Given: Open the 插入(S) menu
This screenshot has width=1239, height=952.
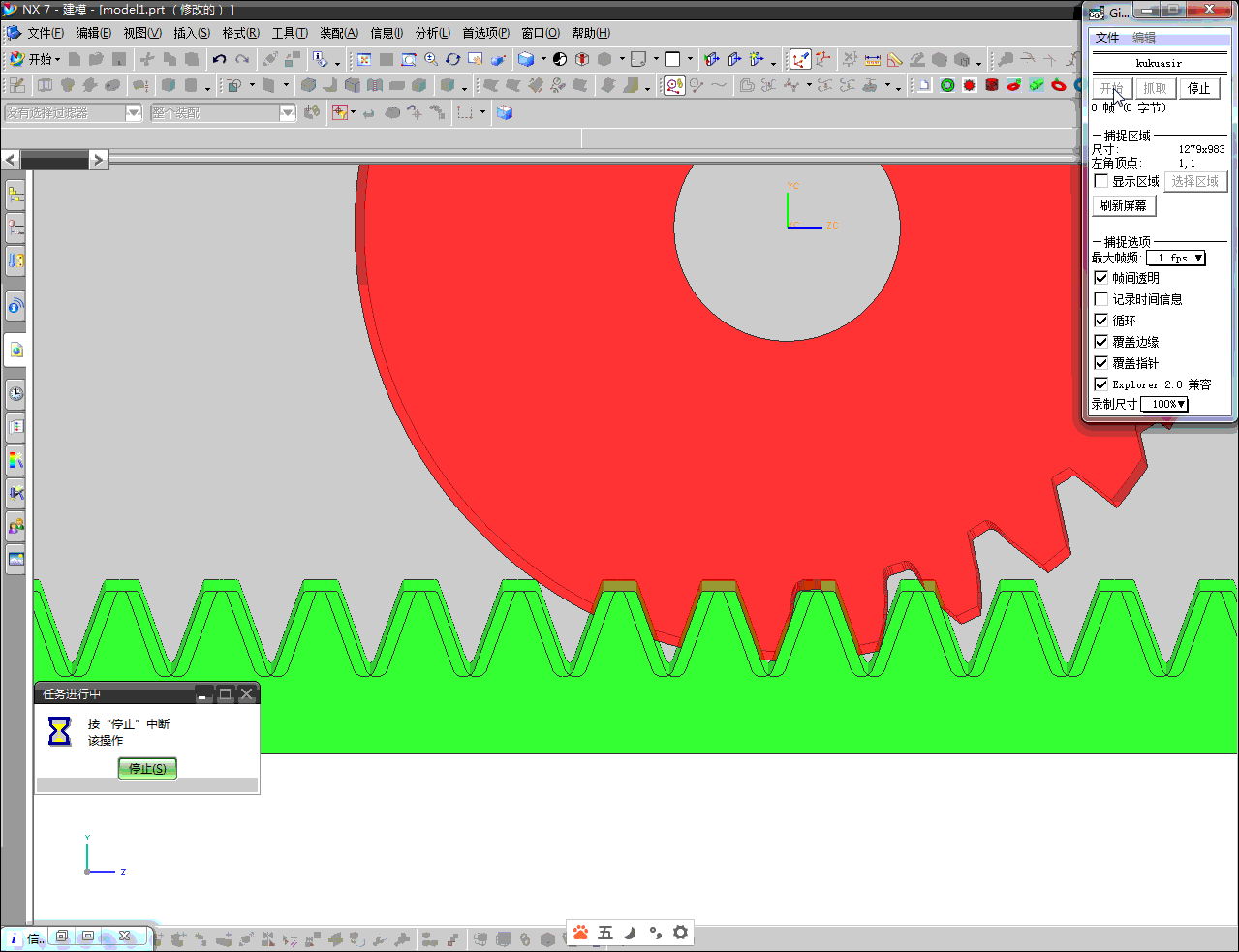Looking at the screenshot, I should [192, 33].
